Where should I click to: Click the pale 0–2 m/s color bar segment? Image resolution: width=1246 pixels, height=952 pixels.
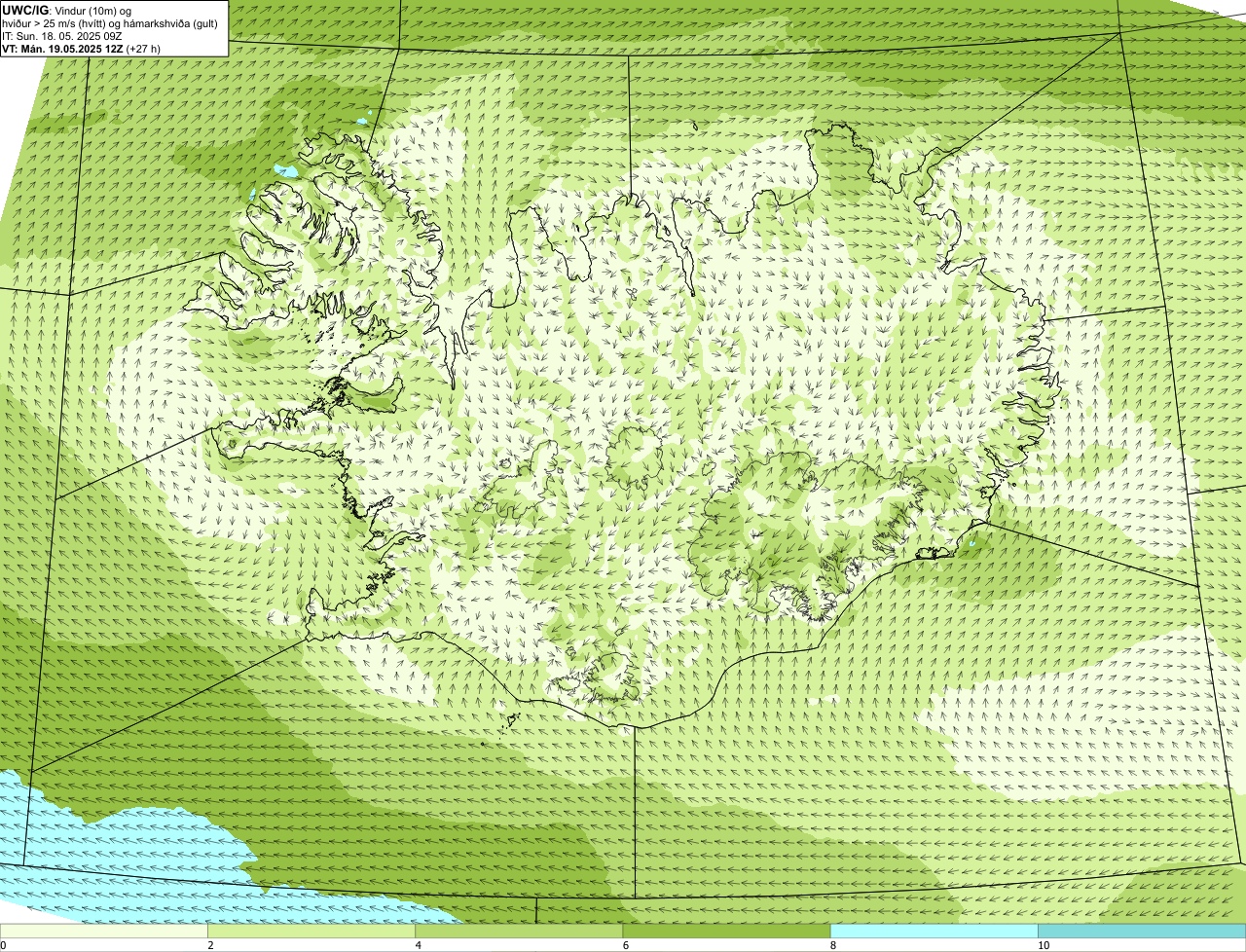point(103,931)
